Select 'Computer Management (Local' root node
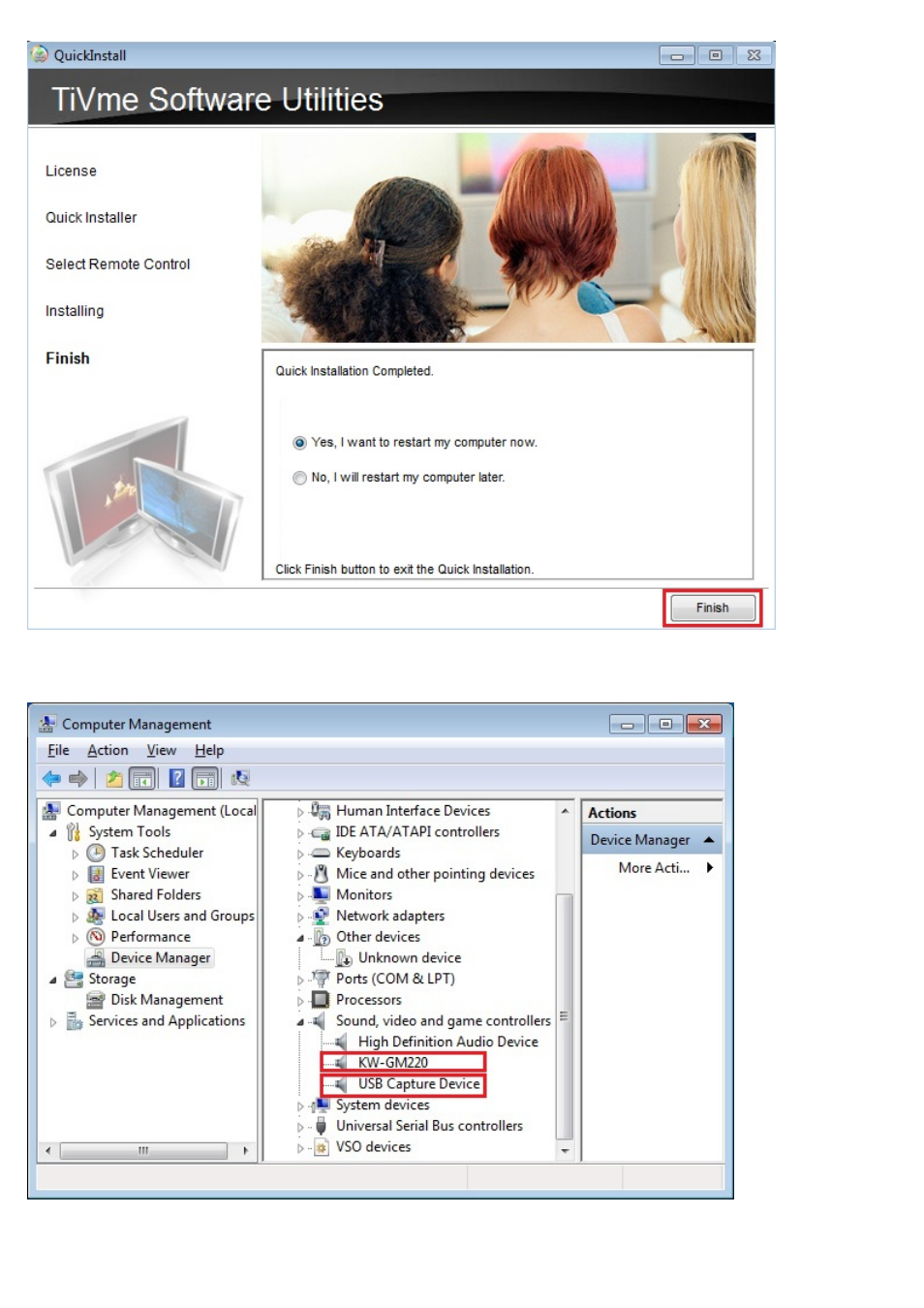This screenshot has height=1308, width=924. pos(161,810)
